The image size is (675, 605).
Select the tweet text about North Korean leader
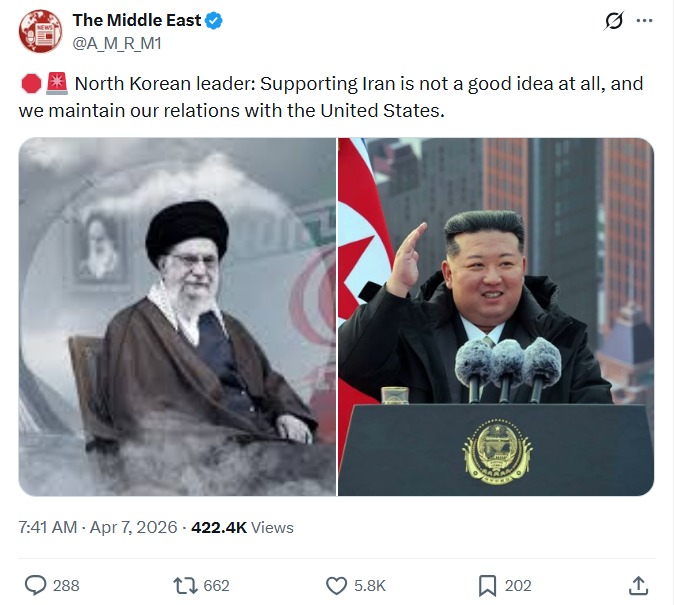(x=331, y=97)
